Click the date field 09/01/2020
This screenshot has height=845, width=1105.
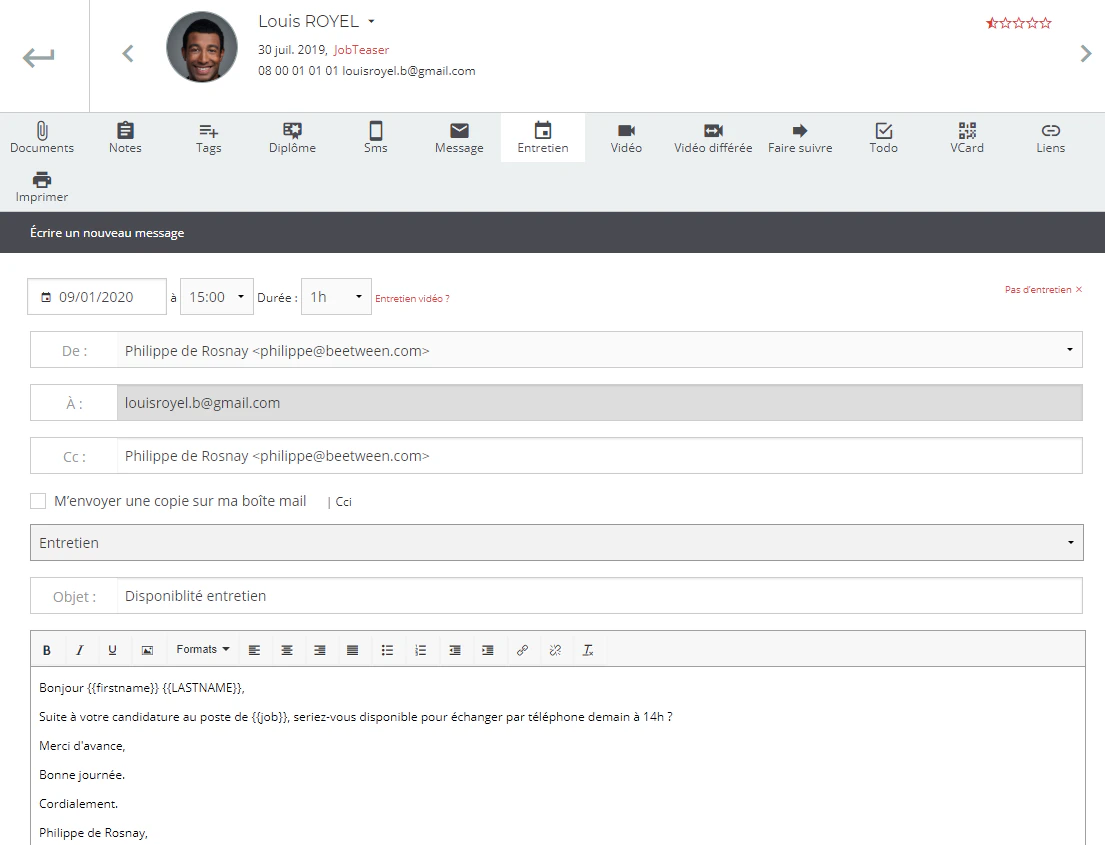[97, 297]
